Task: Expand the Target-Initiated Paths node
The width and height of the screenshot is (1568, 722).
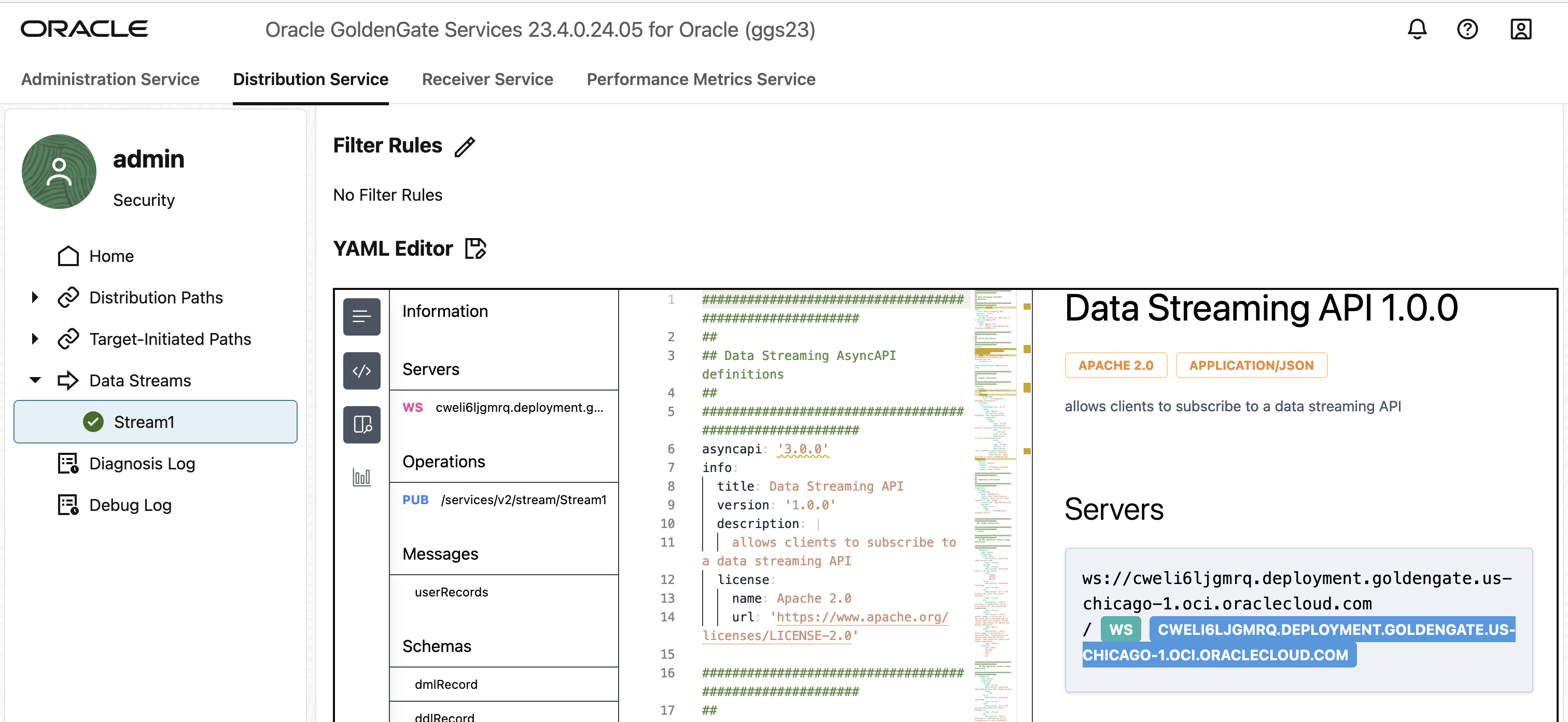Action: pyautogui.click(x=35, y=339)
